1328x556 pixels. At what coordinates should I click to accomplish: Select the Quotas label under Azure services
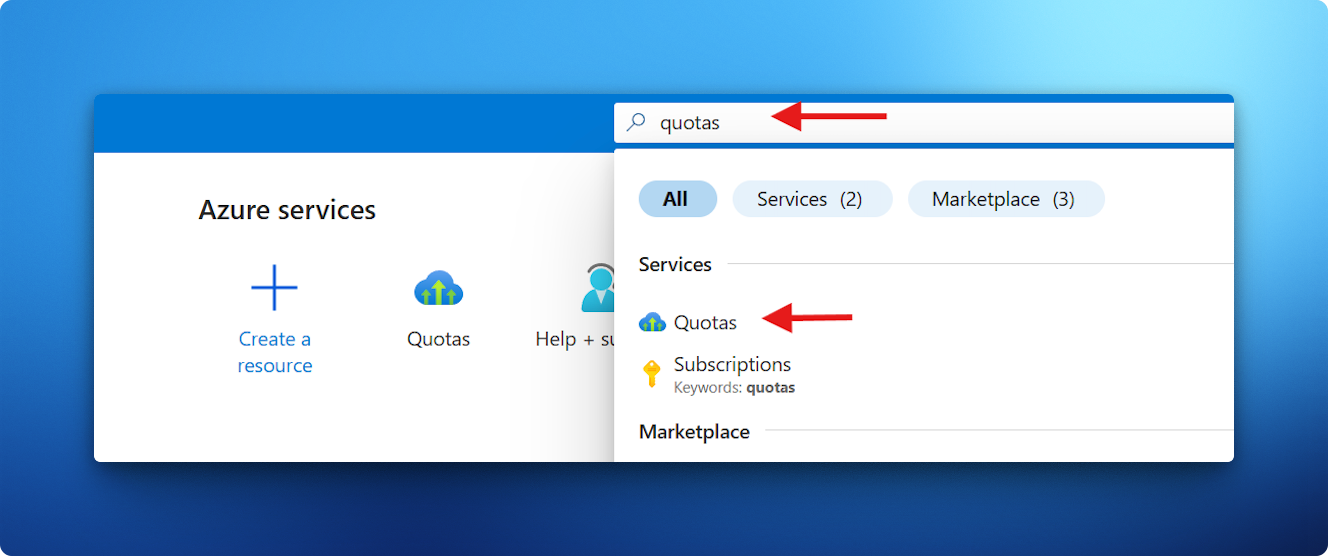[x=438, y=339]
